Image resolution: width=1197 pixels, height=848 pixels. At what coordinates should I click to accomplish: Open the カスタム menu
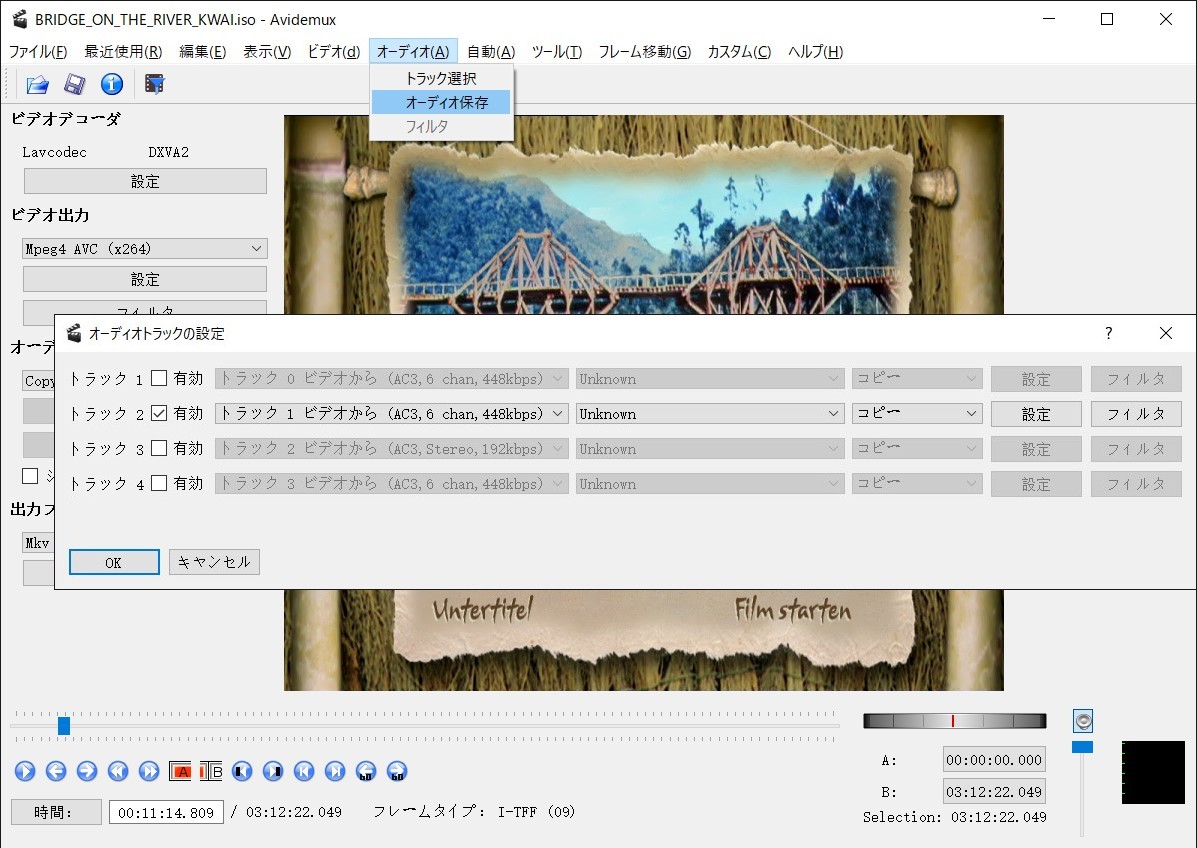(739, 51)
